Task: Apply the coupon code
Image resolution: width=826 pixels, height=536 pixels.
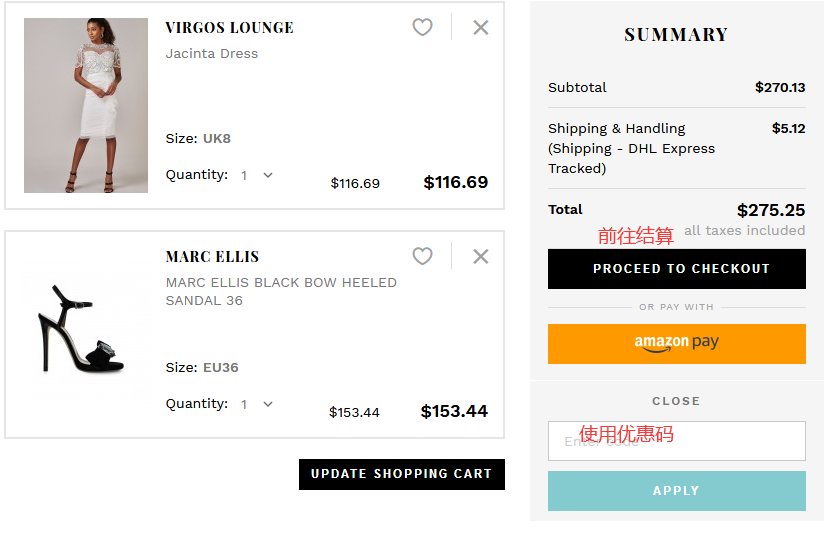Action: (x=677, y=491)
